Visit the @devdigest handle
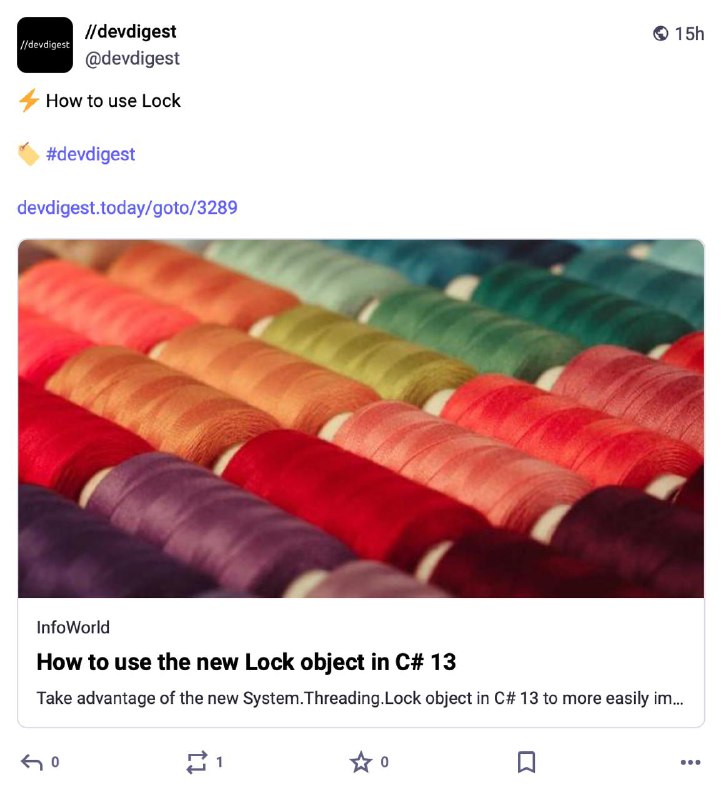 click(132, 58)
